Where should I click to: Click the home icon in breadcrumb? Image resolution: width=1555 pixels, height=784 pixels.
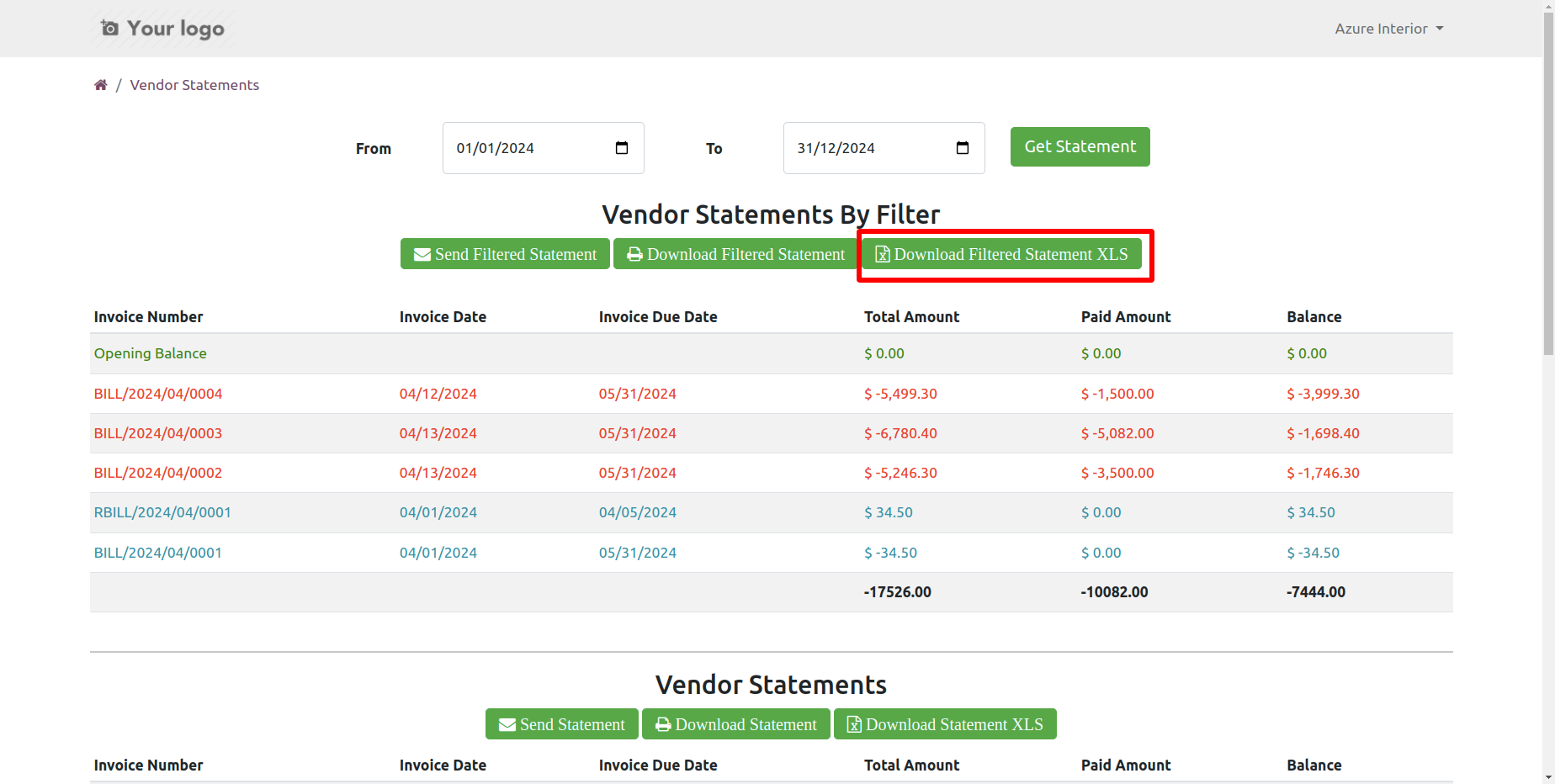coord(101,85)
